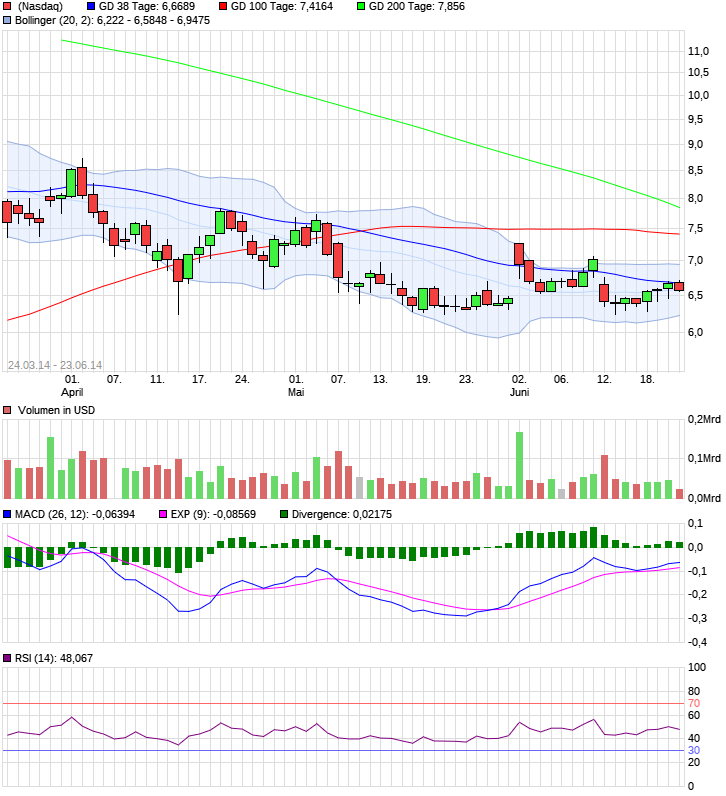Click the light blue Bollinger legend swatch
726x796 pixels.
(x=7, y=20)
